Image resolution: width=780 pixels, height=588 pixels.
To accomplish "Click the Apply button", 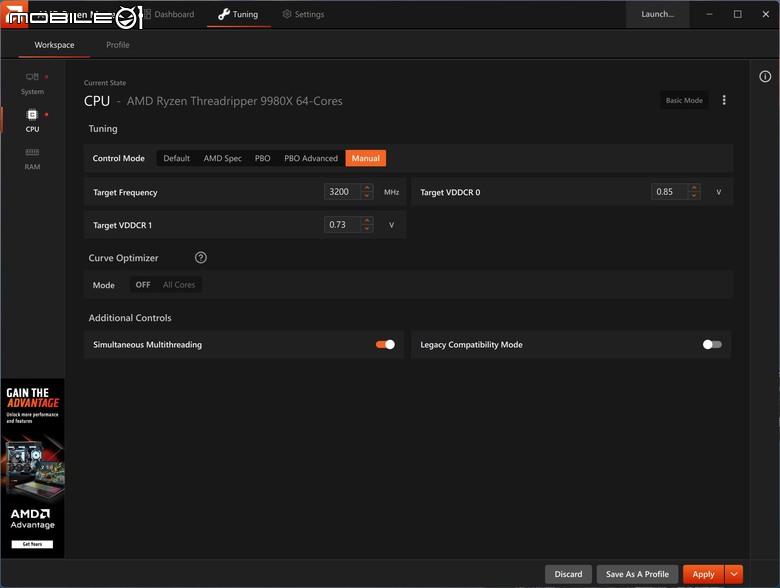I will coord(703,574).
